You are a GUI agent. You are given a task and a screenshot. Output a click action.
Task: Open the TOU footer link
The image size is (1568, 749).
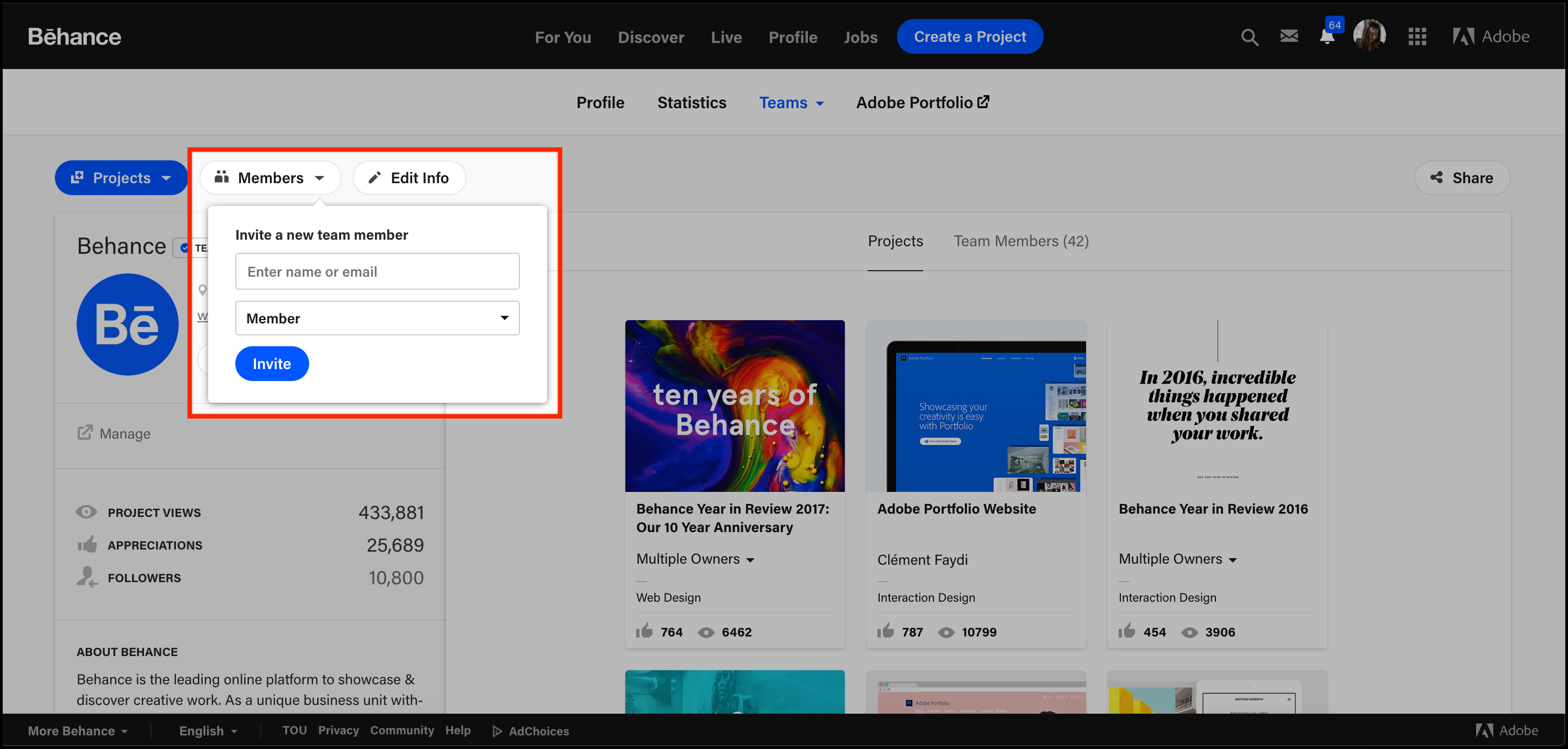pos(294,730)
